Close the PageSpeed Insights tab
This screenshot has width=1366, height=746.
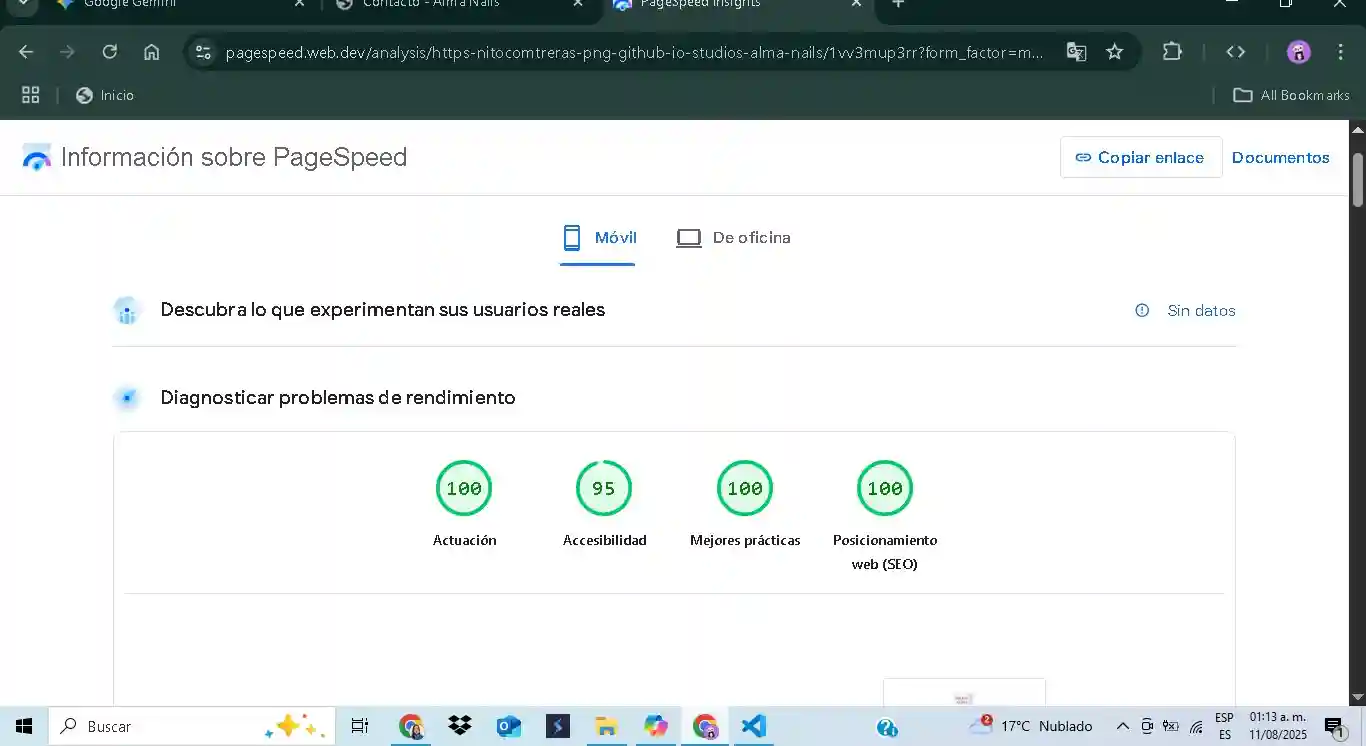[856, 4]
